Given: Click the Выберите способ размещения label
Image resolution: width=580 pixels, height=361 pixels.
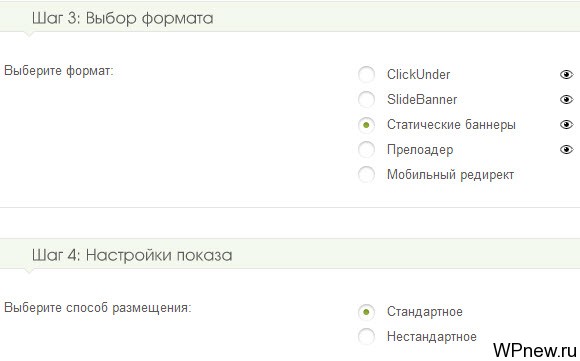Looking at the screenshot, I should tap(98, 308).
